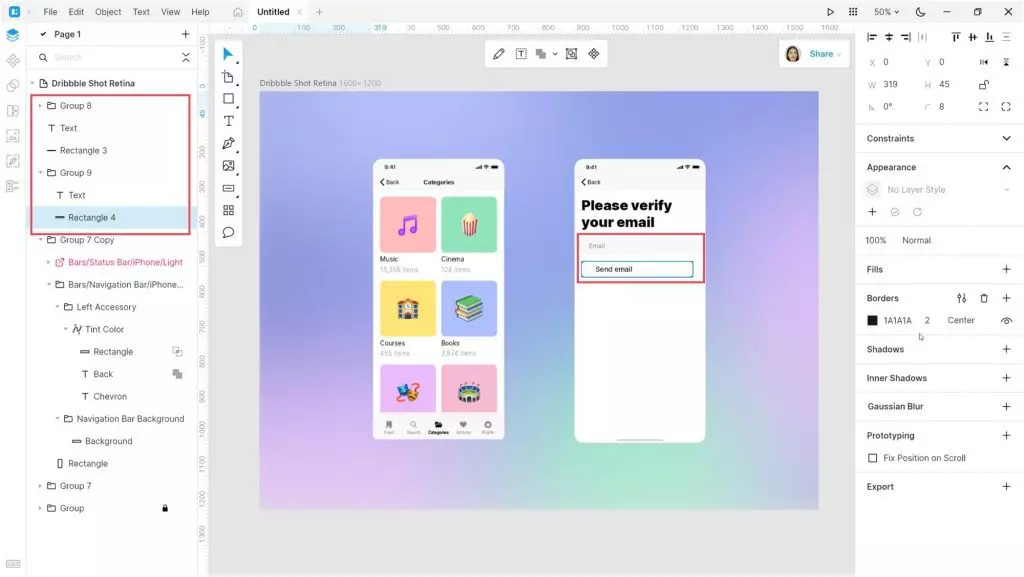Click the mask icon in the top toolbar
1024x577 pixels.
point(571,54)
